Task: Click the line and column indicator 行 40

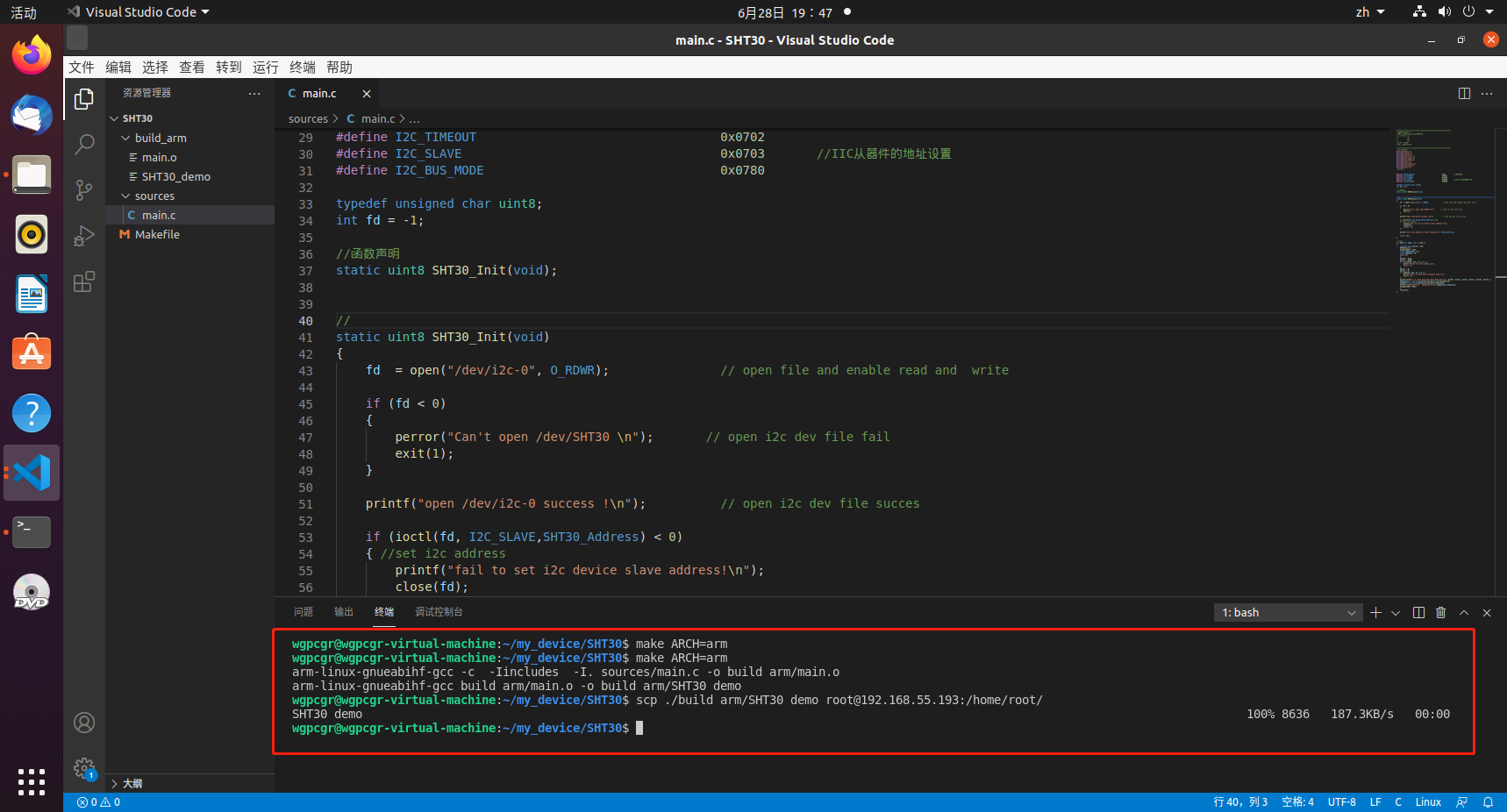Action: pos(1240,802)
